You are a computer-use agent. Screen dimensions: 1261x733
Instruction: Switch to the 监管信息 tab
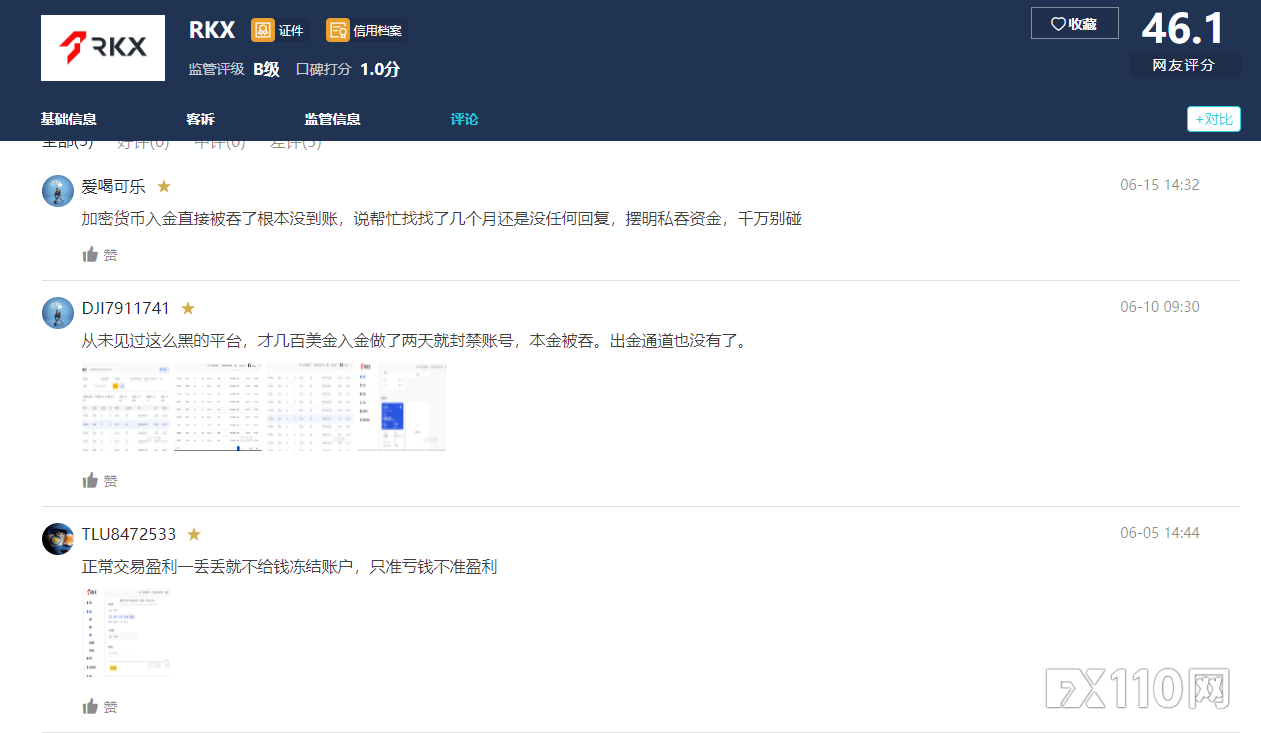click(x=333, y=119)
